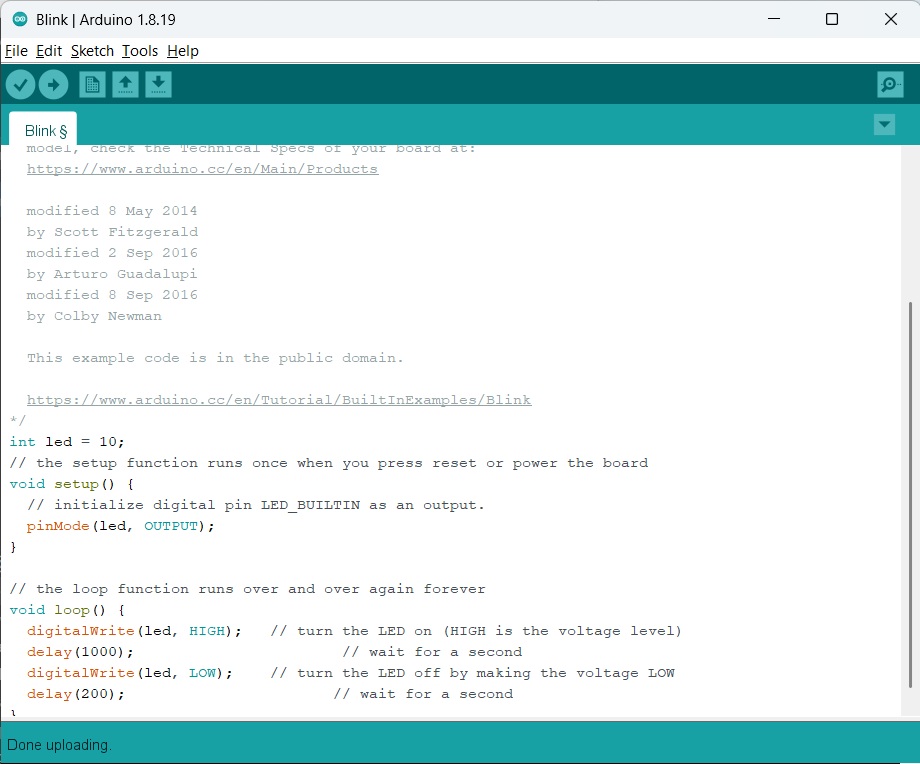Click 'modified 2 Sep 2016' comment line
Image resolution: width=920 pixels, height=764 pixels.
tap(111, 253)
